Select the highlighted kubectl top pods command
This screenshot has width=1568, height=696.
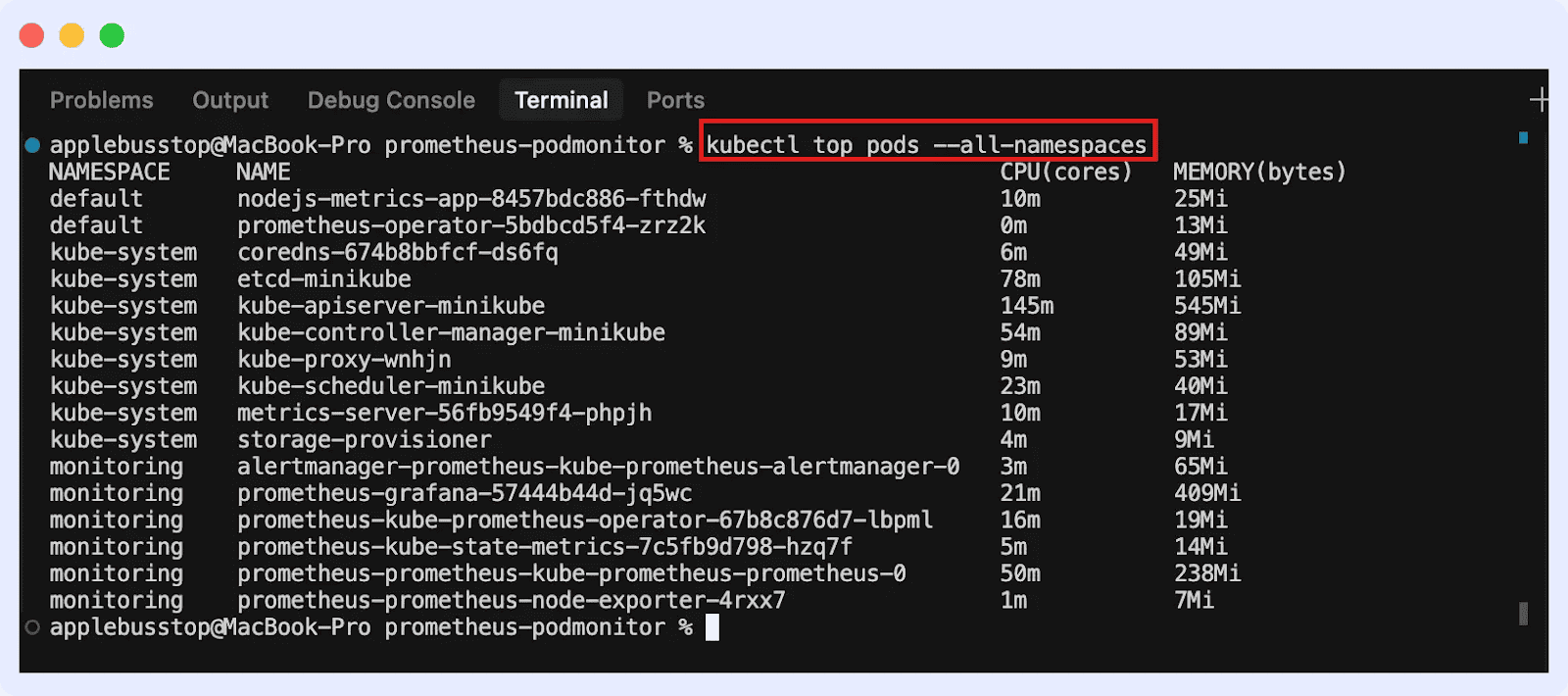point(927,143)
